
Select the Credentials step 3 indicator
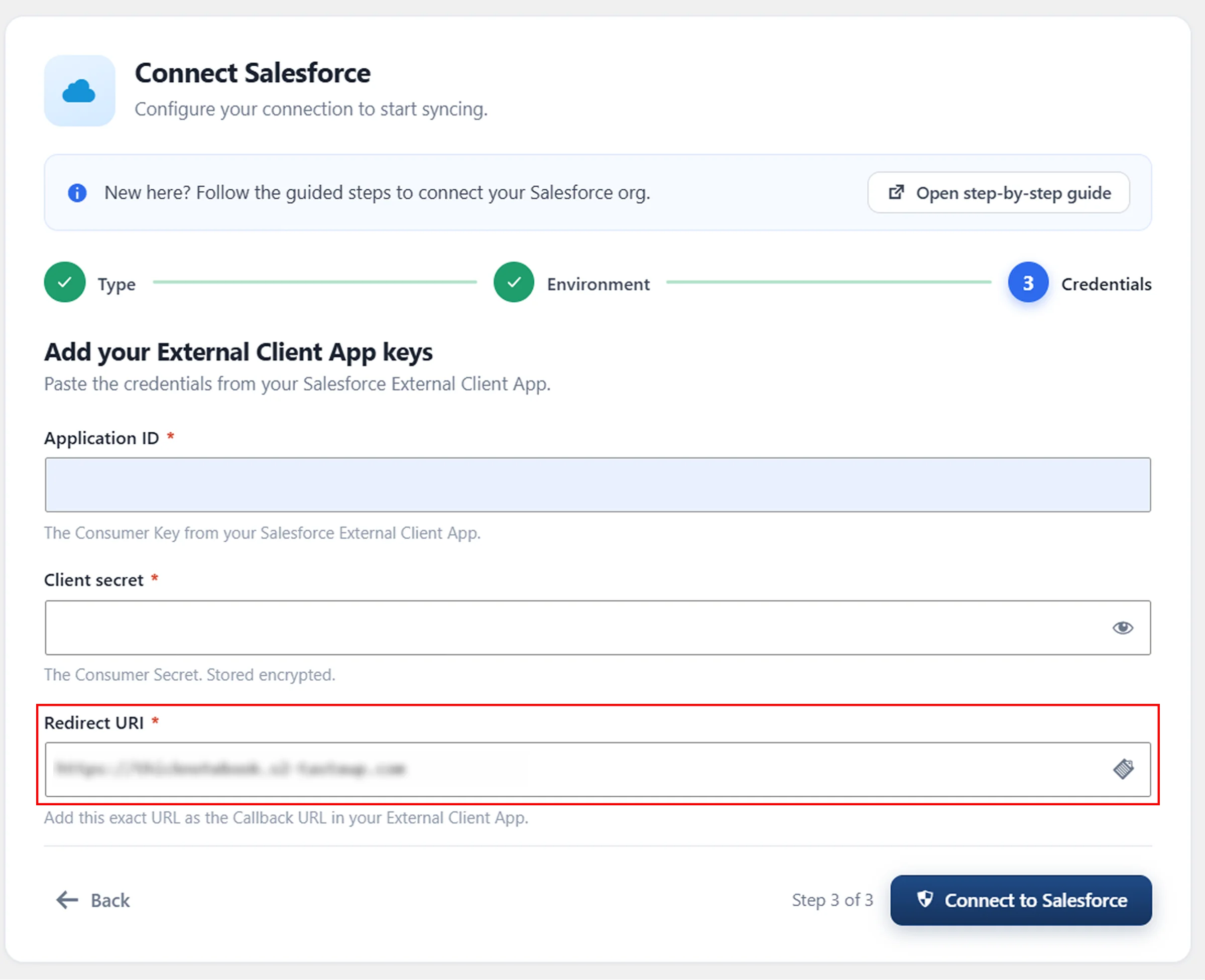click(x=1028, y=282)
